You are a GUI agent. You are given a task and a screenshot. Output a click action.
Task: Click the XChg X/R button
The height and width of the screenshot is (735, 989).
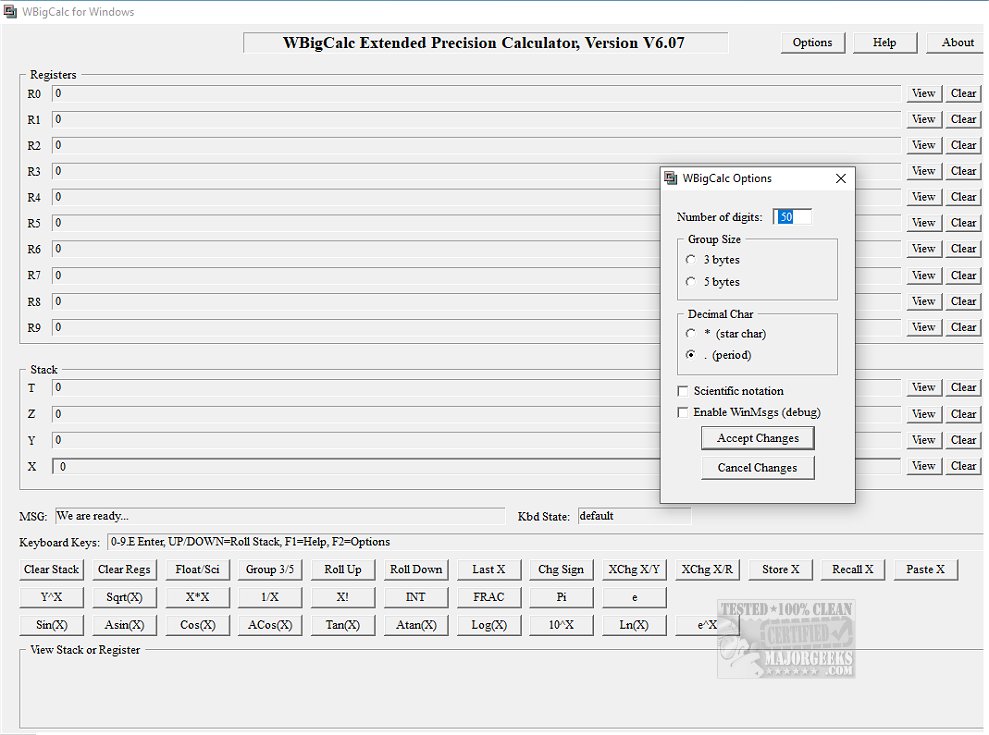[x=707, y=569]
